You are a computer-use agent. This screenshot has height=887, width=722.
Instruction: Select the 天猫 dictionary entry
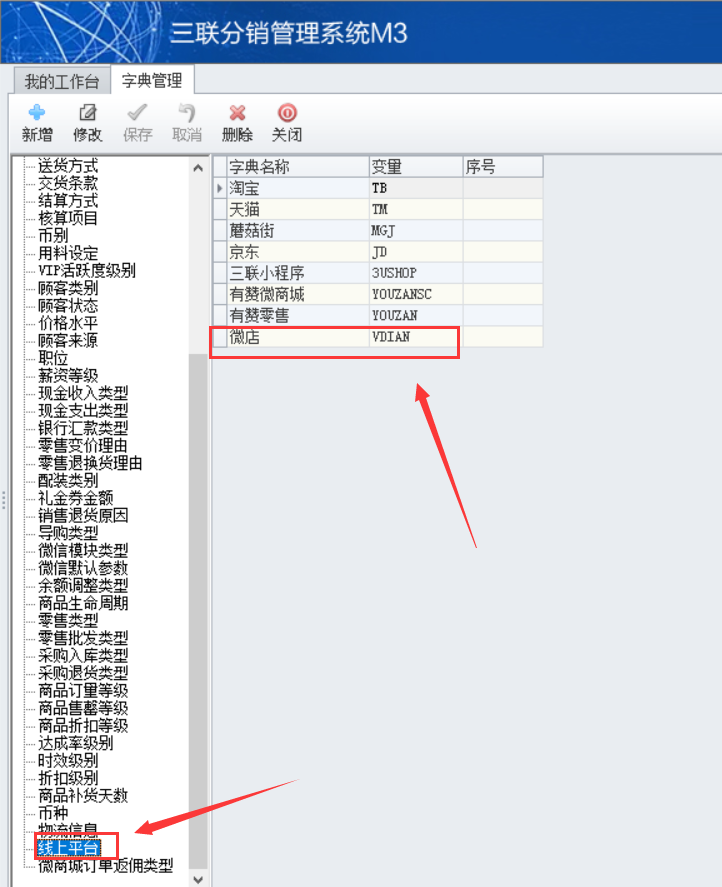coord(298,209)
